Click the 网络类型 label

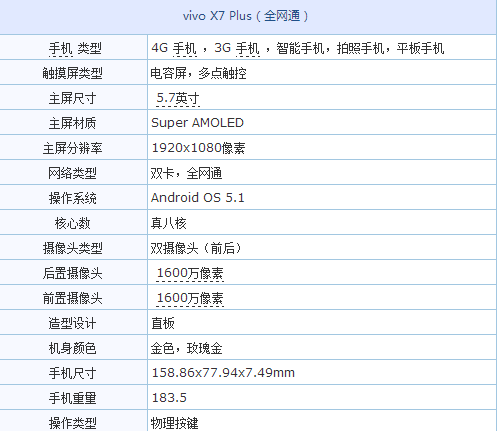[x=72, y=173]
